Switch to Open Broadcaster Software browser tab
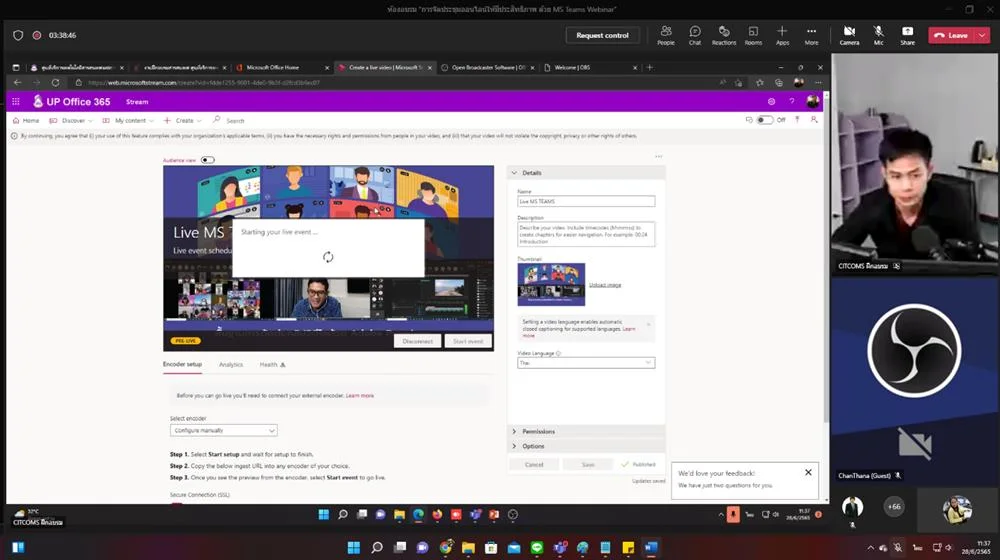This screenshot has width=1000, height=560. (487, 67)
